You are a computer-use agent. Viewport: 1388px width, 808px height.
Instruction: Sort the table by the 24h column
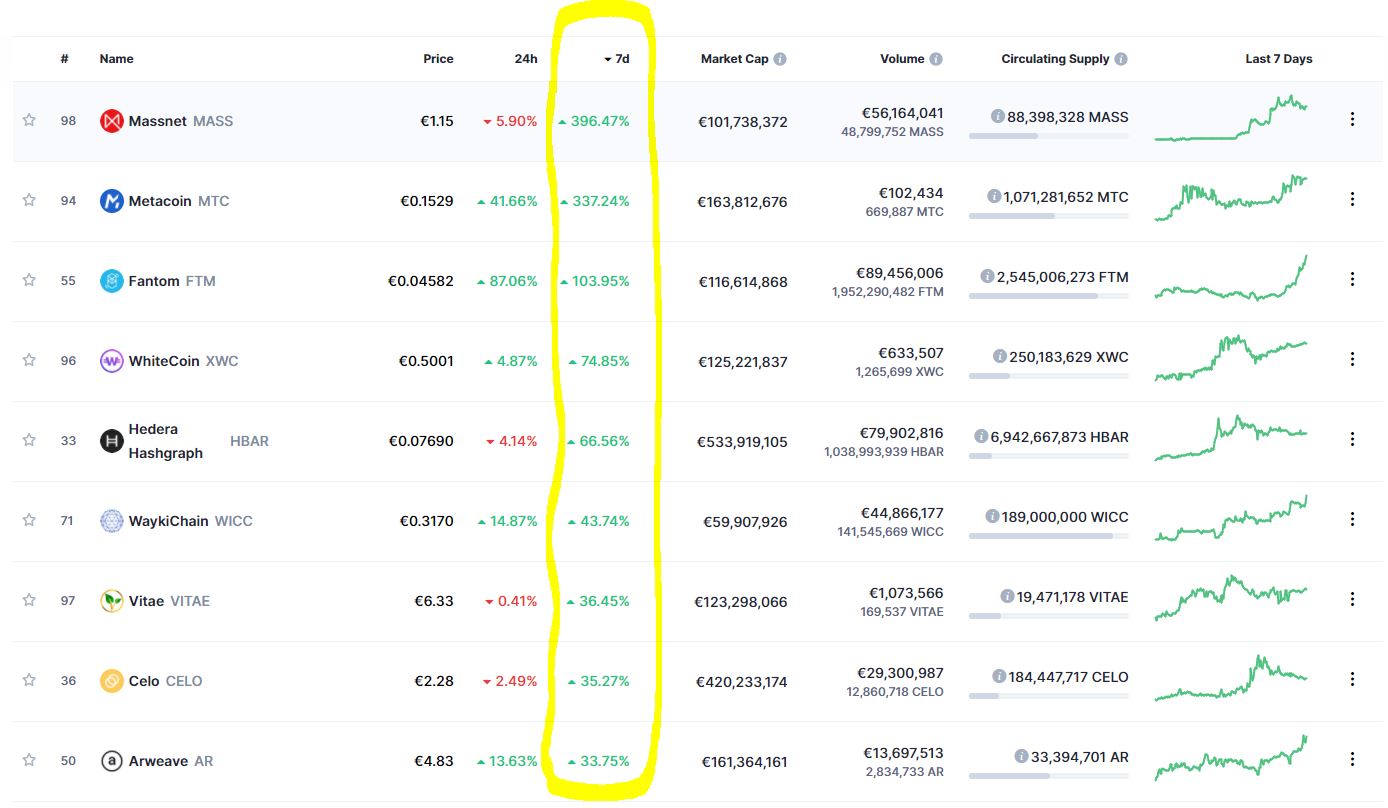526,59
